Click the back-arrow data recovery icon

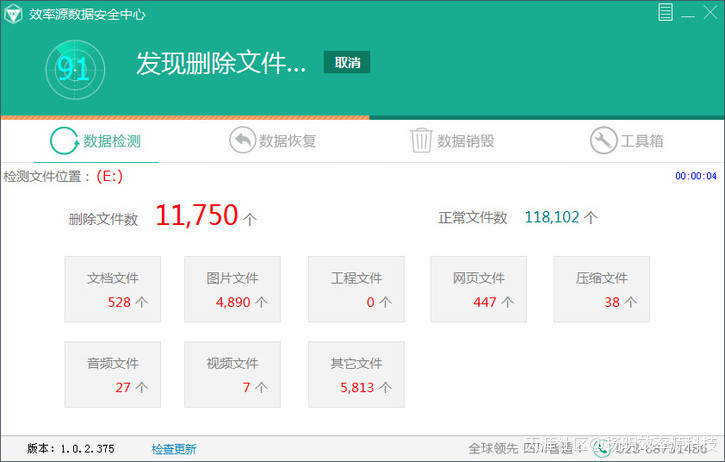pos(242,140)
